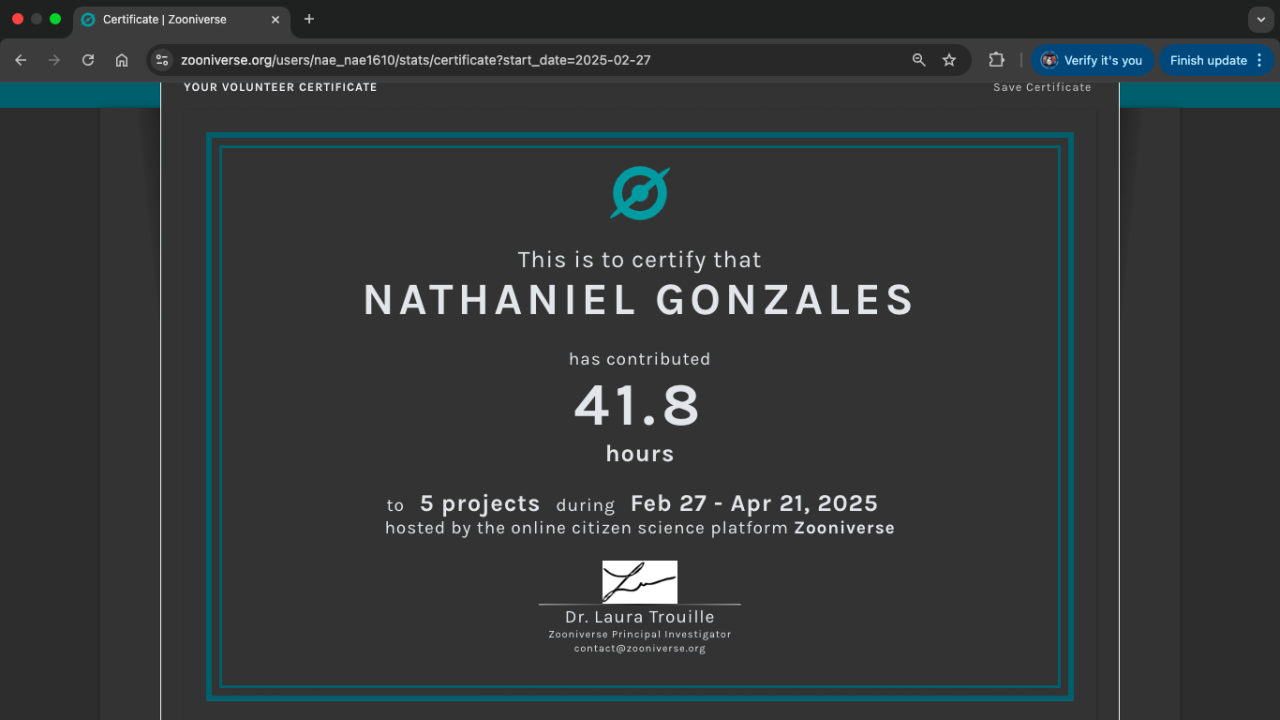View site information icon in address bar
The width and height of the screenshot is (1280, 720).
[162, 60]
